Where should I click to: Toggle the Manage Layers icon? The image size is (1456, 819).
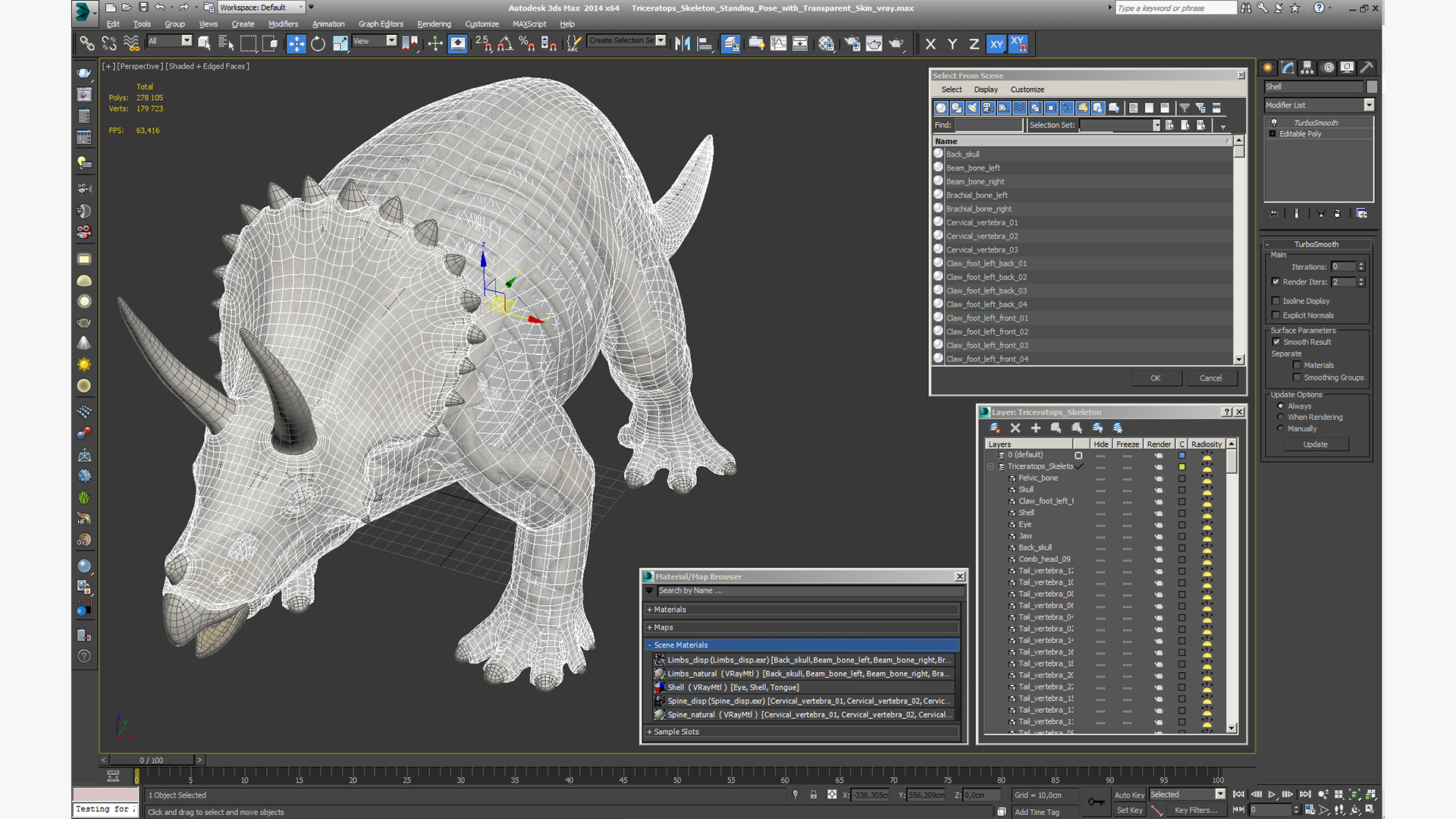730,44
